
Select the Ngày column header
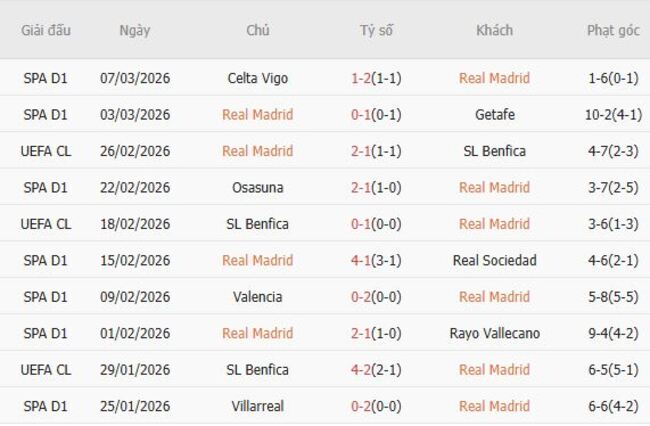click(x=134, y=30)
